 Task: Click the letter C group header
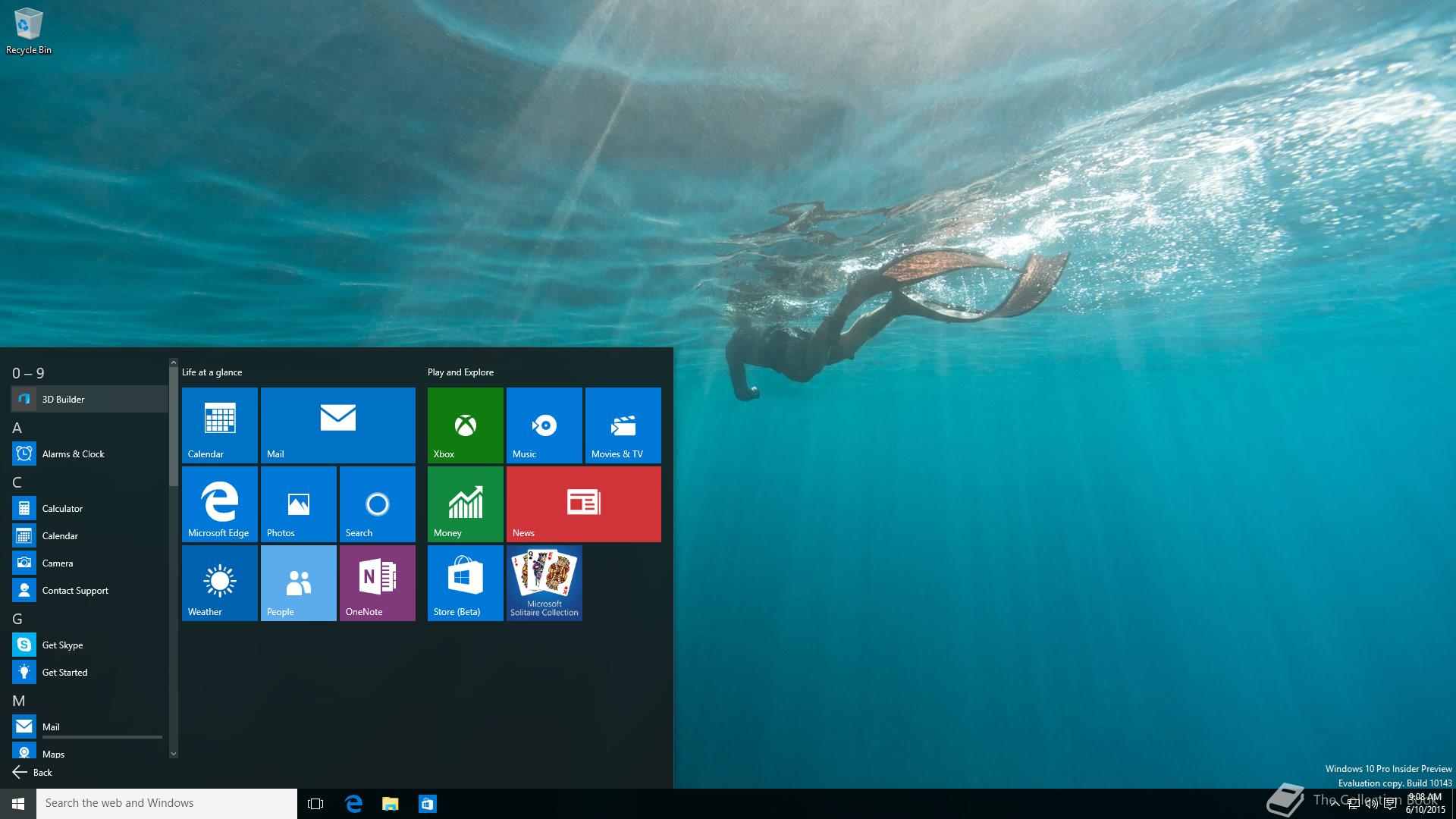(17, 482)
